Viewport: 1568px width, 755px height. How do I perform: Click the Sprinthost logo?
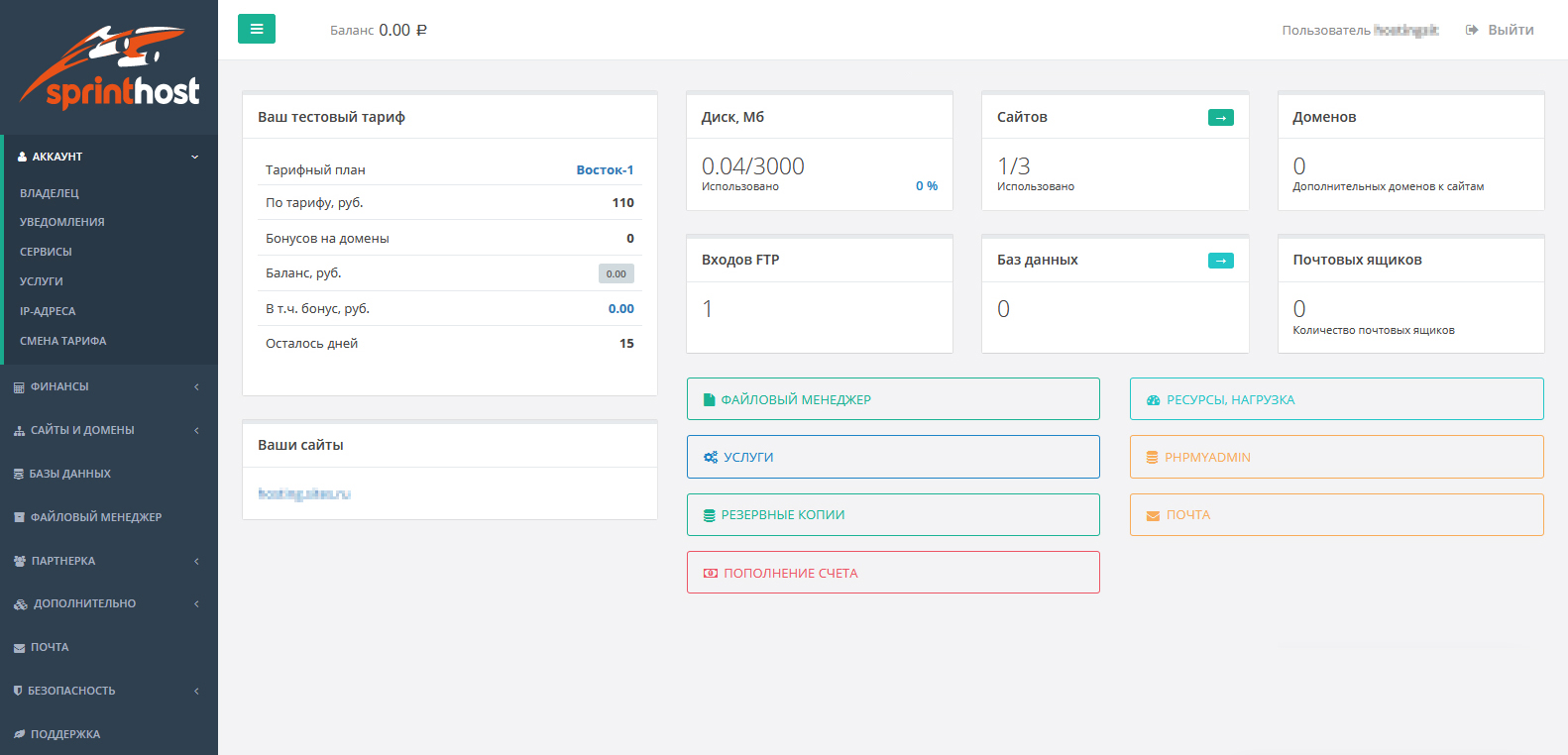pos(109,67)
